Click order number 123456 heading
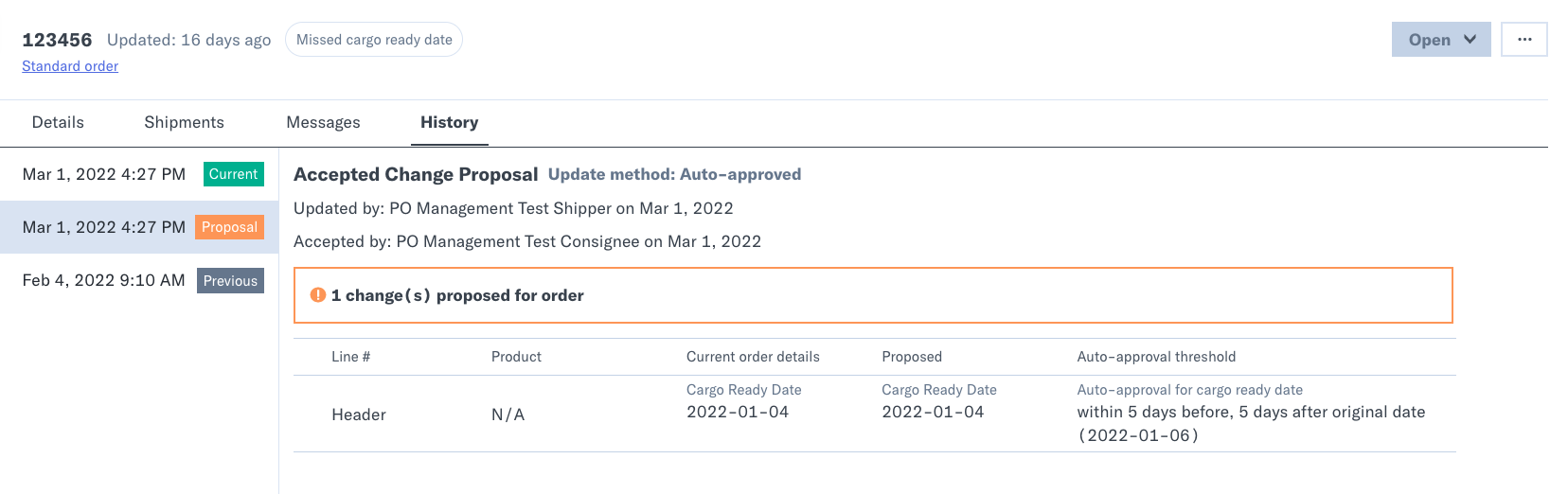The image size is (1568, 494). coord(57,40)
